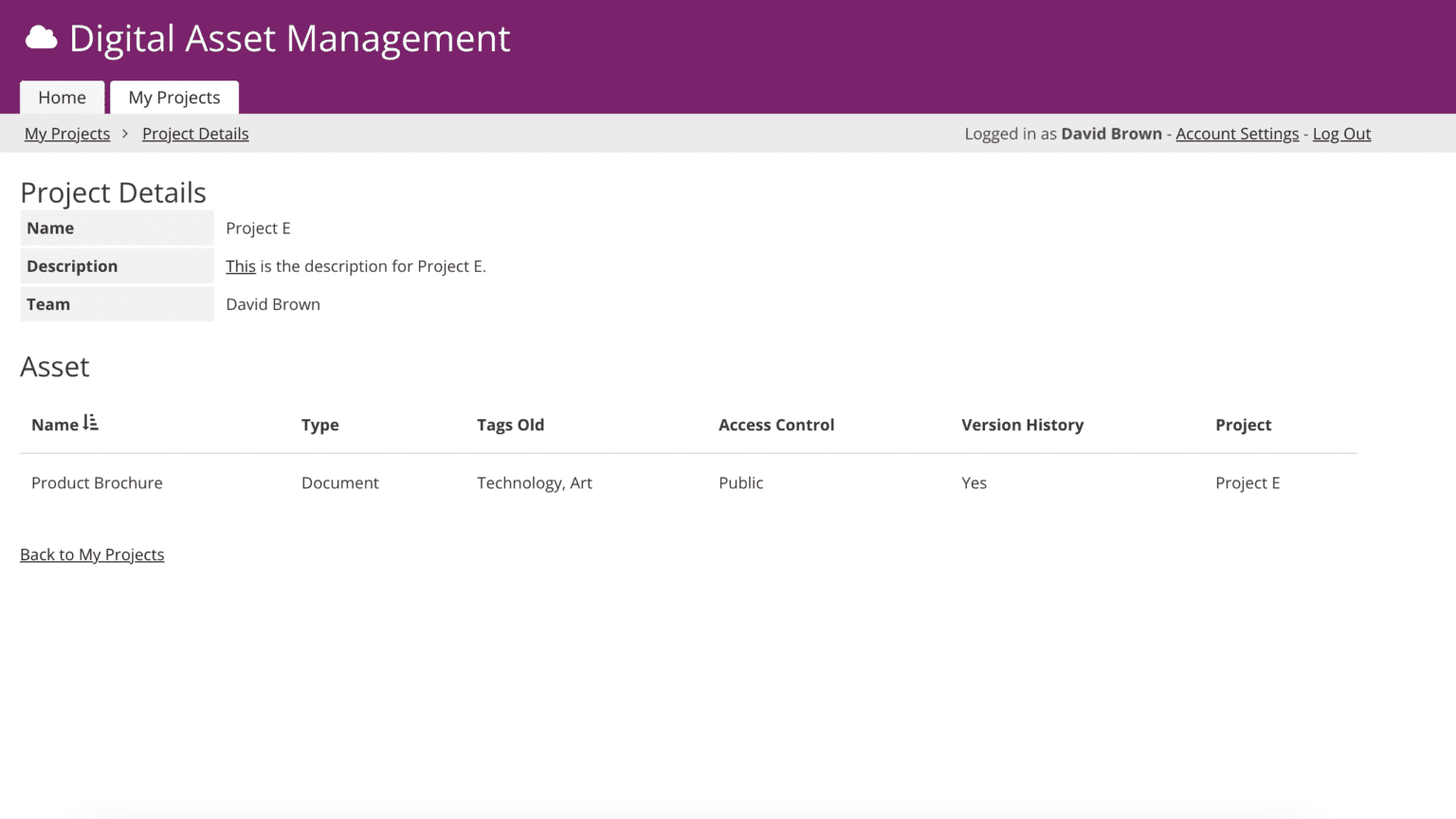Click the Access Control column header
1456x819 pixels.
[776, 425]
